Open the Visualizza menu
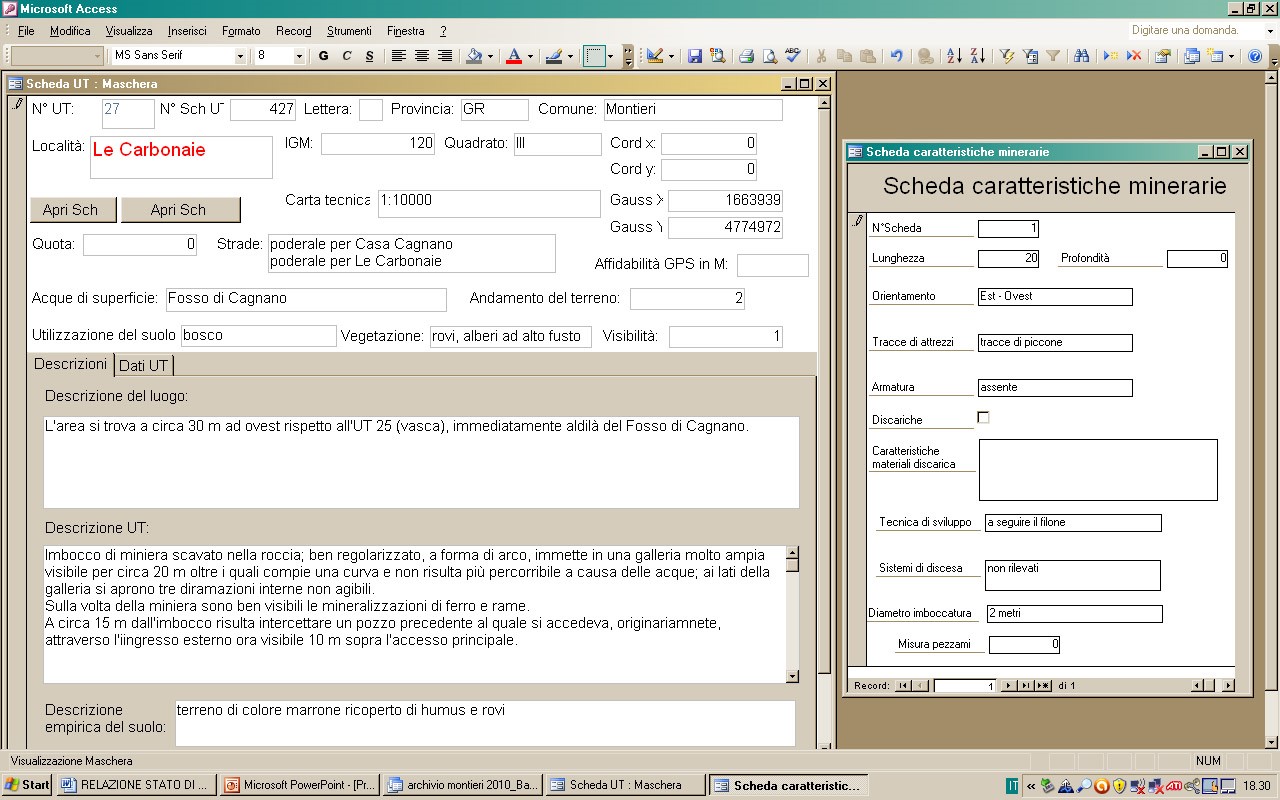Screen dimensions: 1280x800 tap(129, 31)
